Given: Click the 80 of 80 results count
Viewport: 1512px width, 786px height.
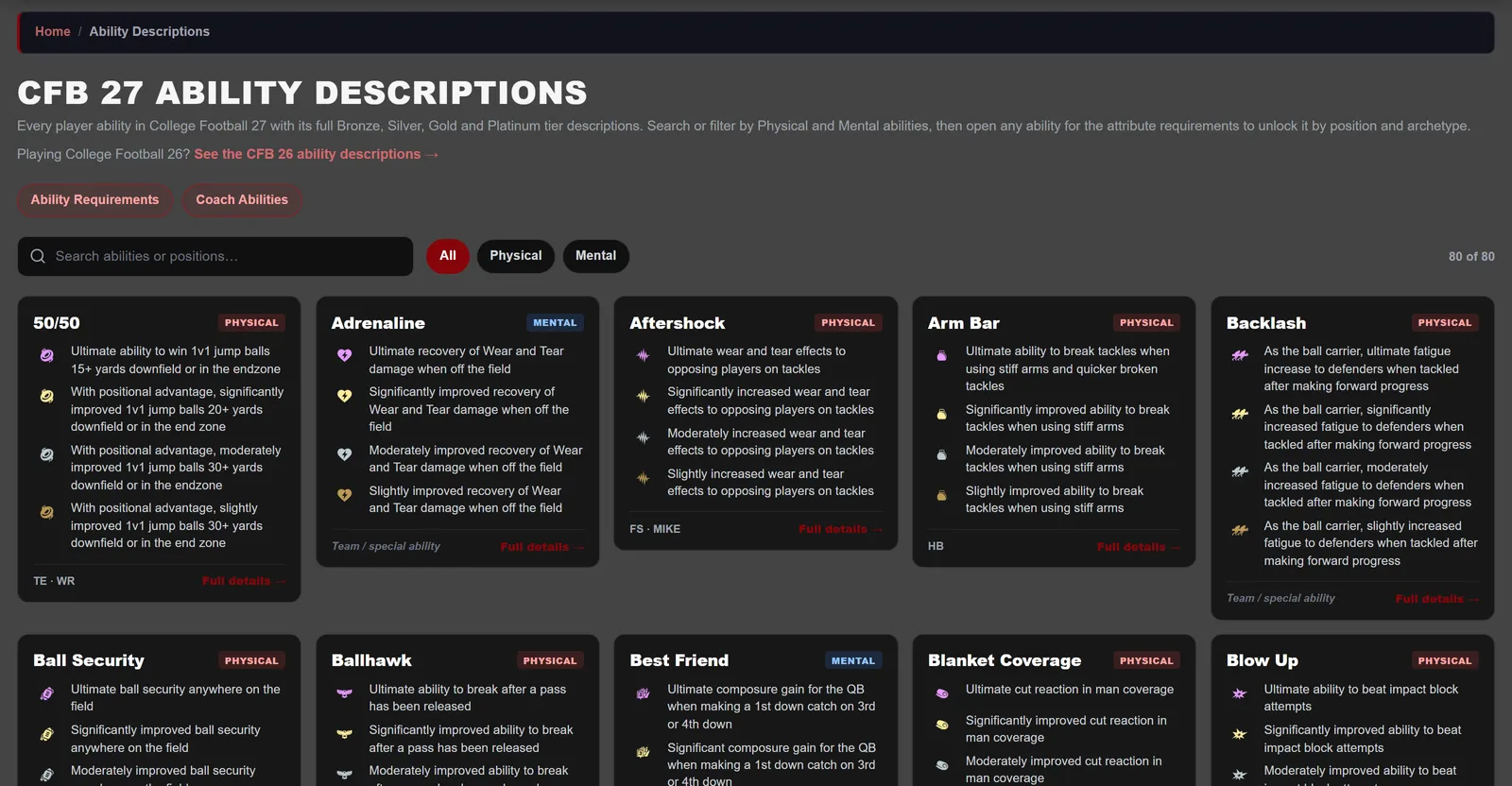Looking at the screenshot, I should (x=1471, y=256).
